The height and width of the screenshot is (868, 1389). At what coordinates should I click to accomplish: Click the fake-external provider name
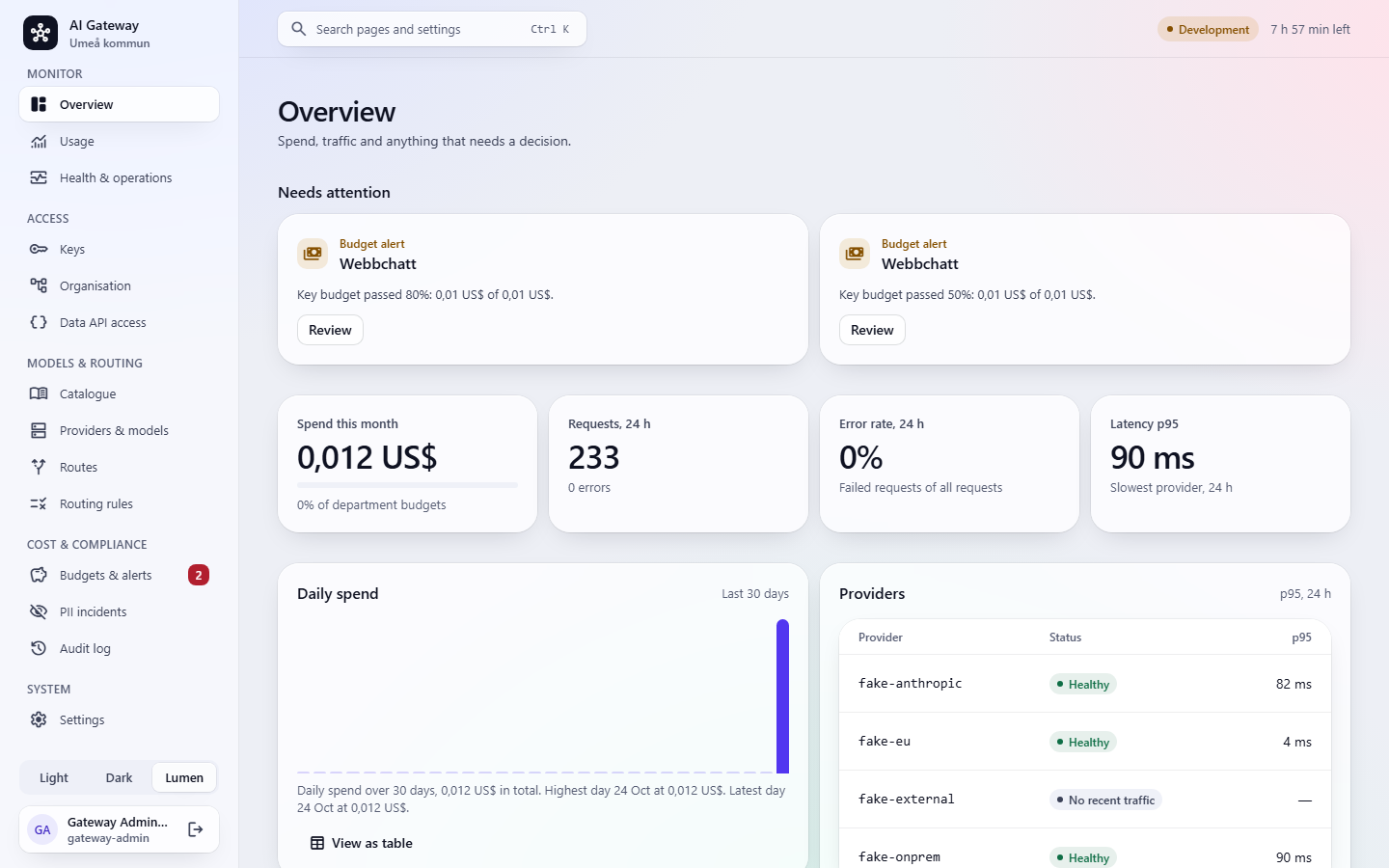click(907, 800)
